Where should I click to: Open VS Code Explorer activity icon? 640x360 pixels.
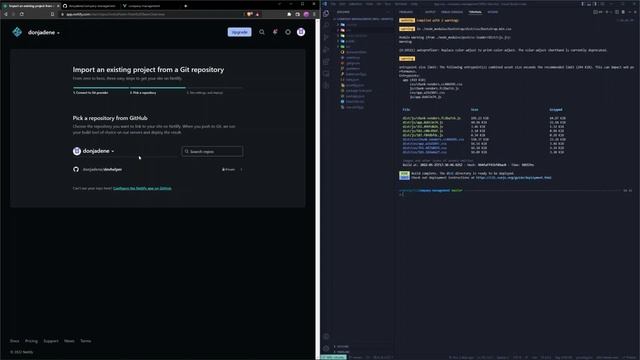click(326, 13)
